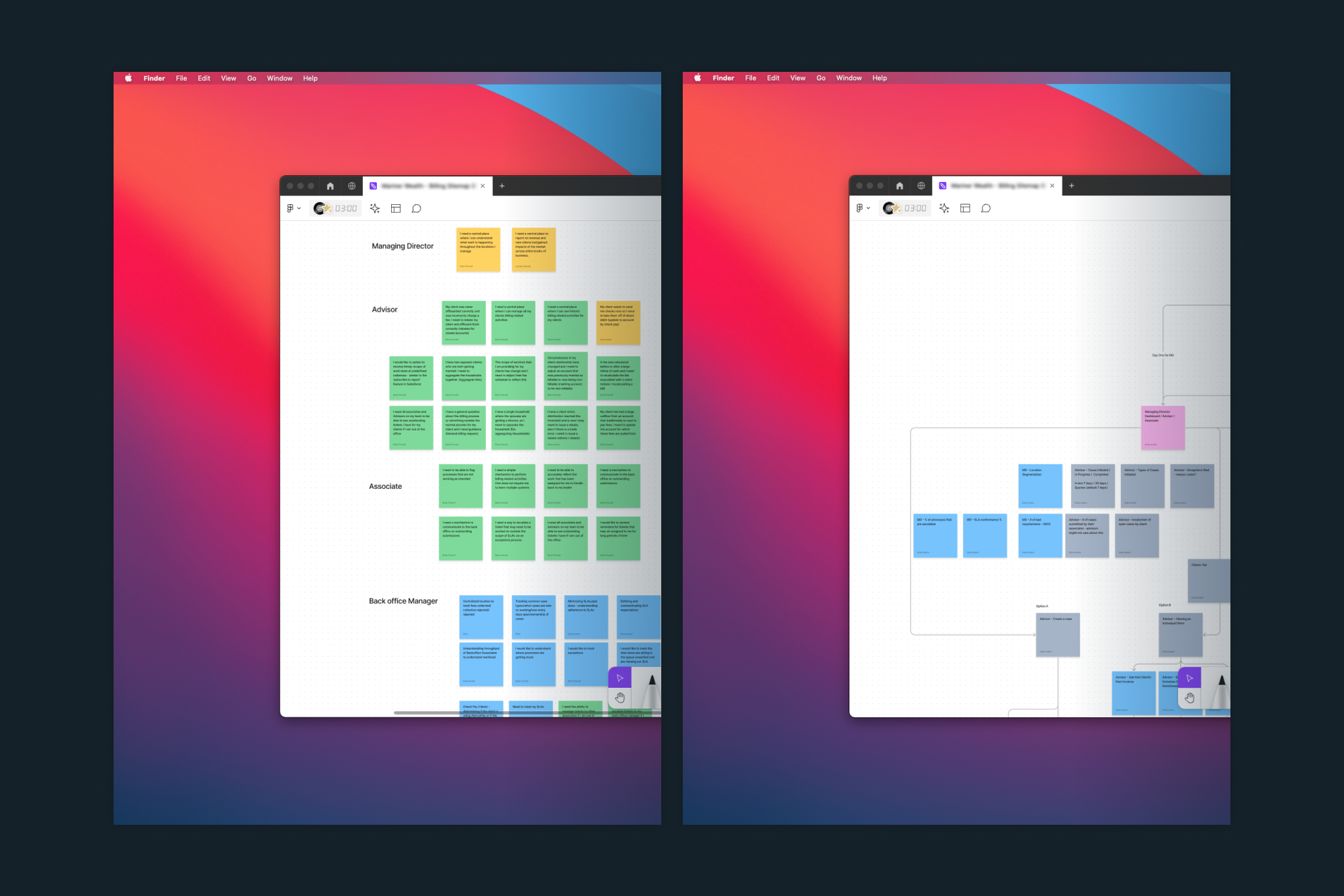Click the home icon in left window
The image size is (1344, 896).
[x=330, y=186]
